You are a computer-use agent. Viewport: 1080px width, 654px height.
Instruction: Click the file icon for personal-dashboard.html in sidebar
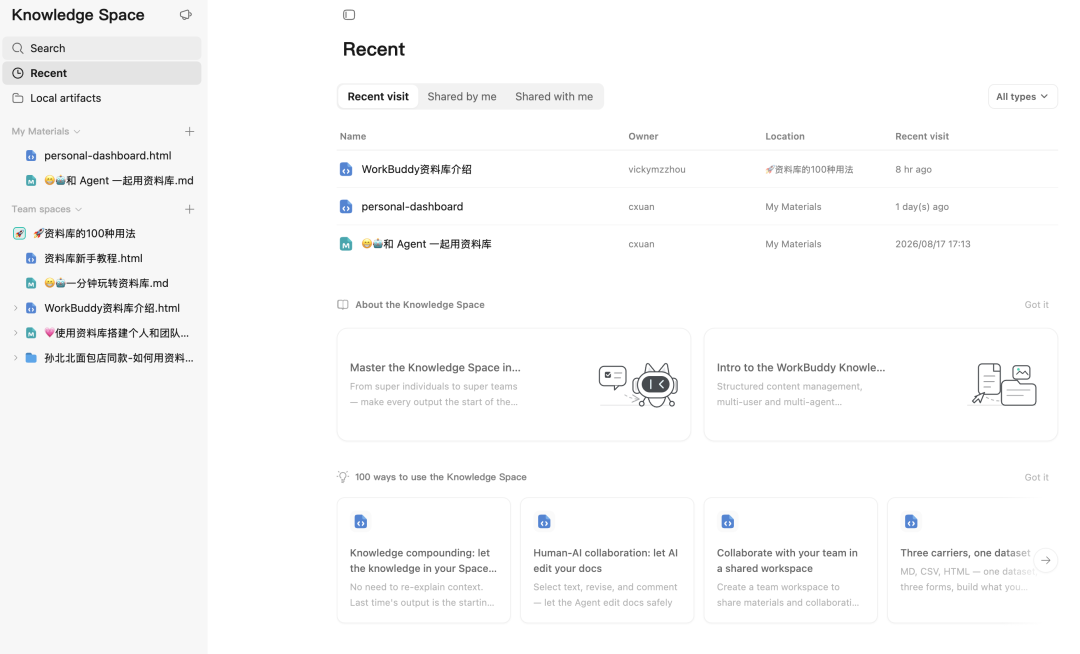(31, 156)
